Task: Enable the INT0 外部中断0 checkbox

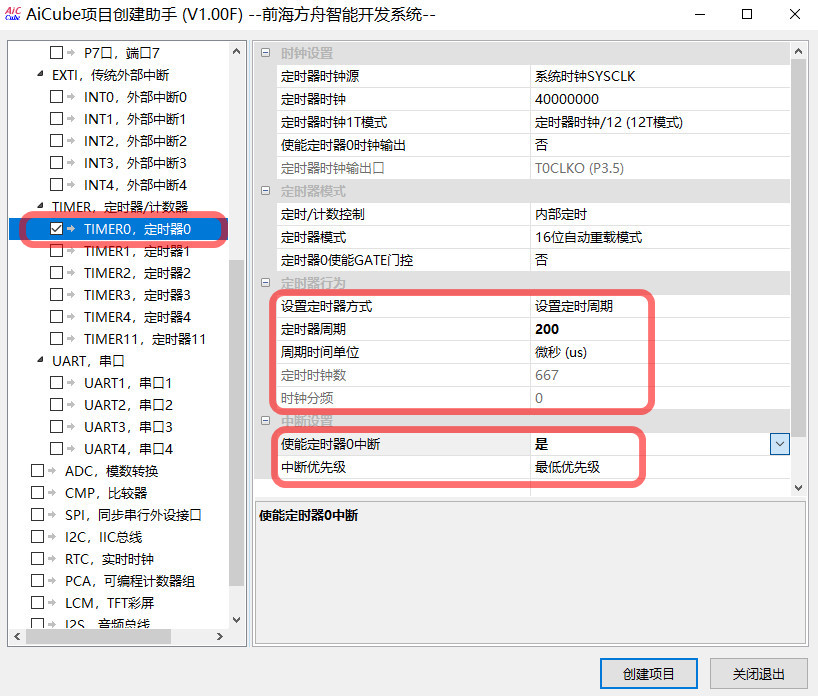Action: click(x=56, y=97)
